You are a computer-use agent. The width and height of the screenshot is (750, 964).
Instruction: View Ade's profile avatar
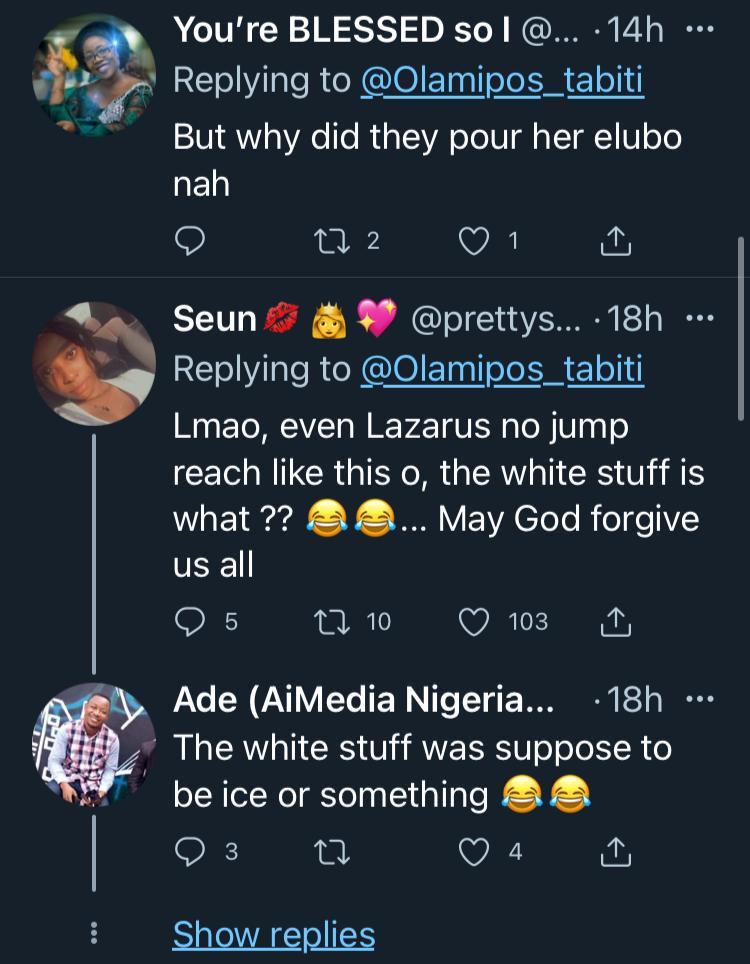click(x=94, y=745)
